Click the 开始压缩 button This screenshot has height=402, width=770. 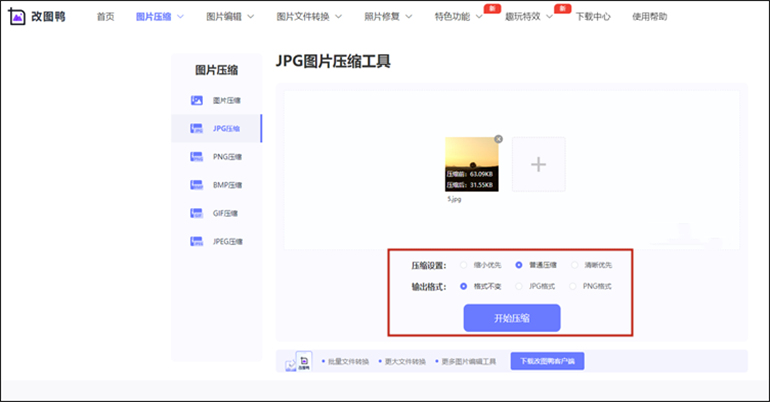pos(511,317)
